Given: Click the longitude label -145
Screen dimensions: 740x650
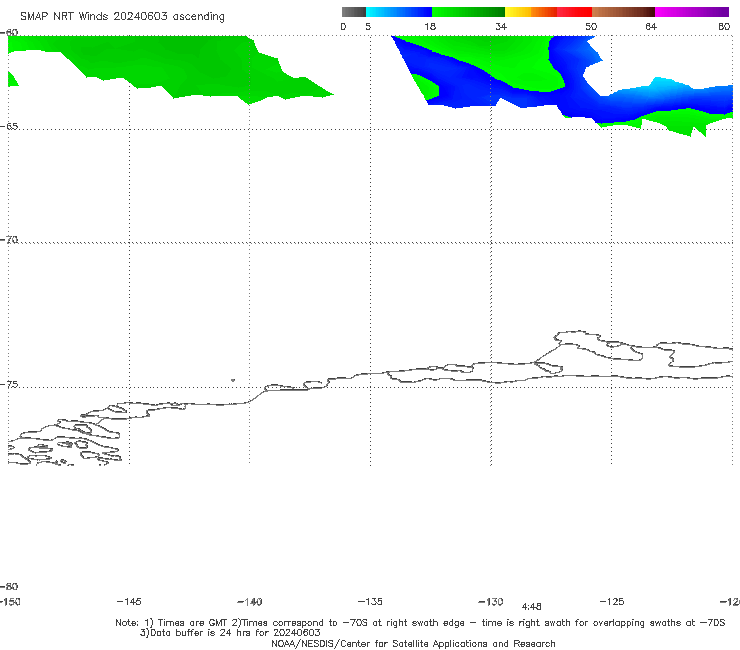Looking at the screenshot, I should coord(129,602).
